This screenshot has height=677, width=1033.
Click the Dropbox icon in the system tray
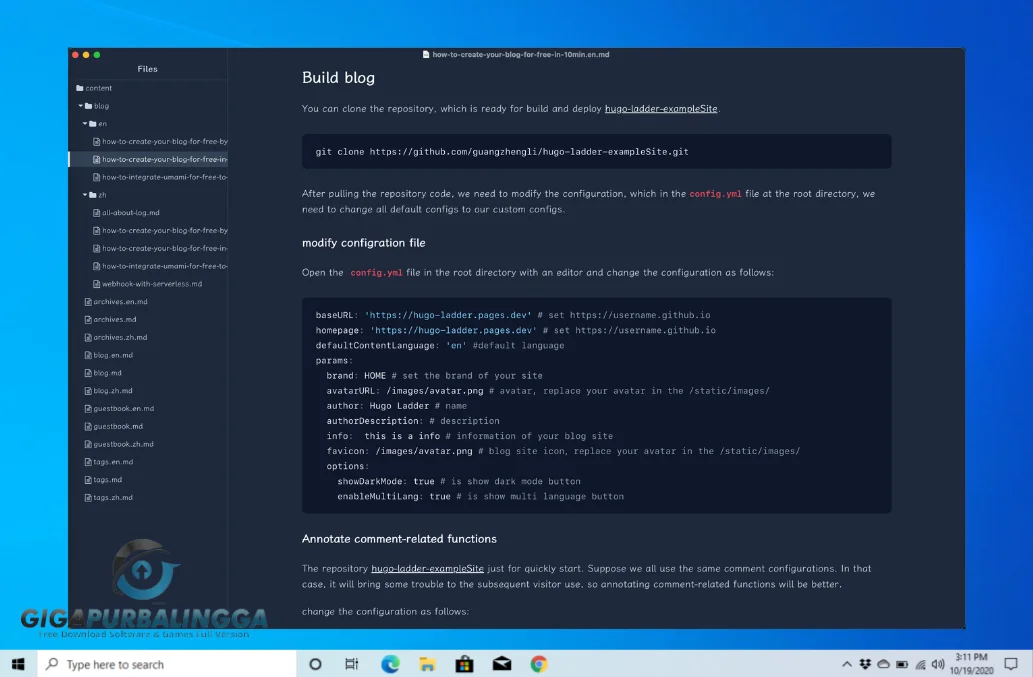click(864, 663)
